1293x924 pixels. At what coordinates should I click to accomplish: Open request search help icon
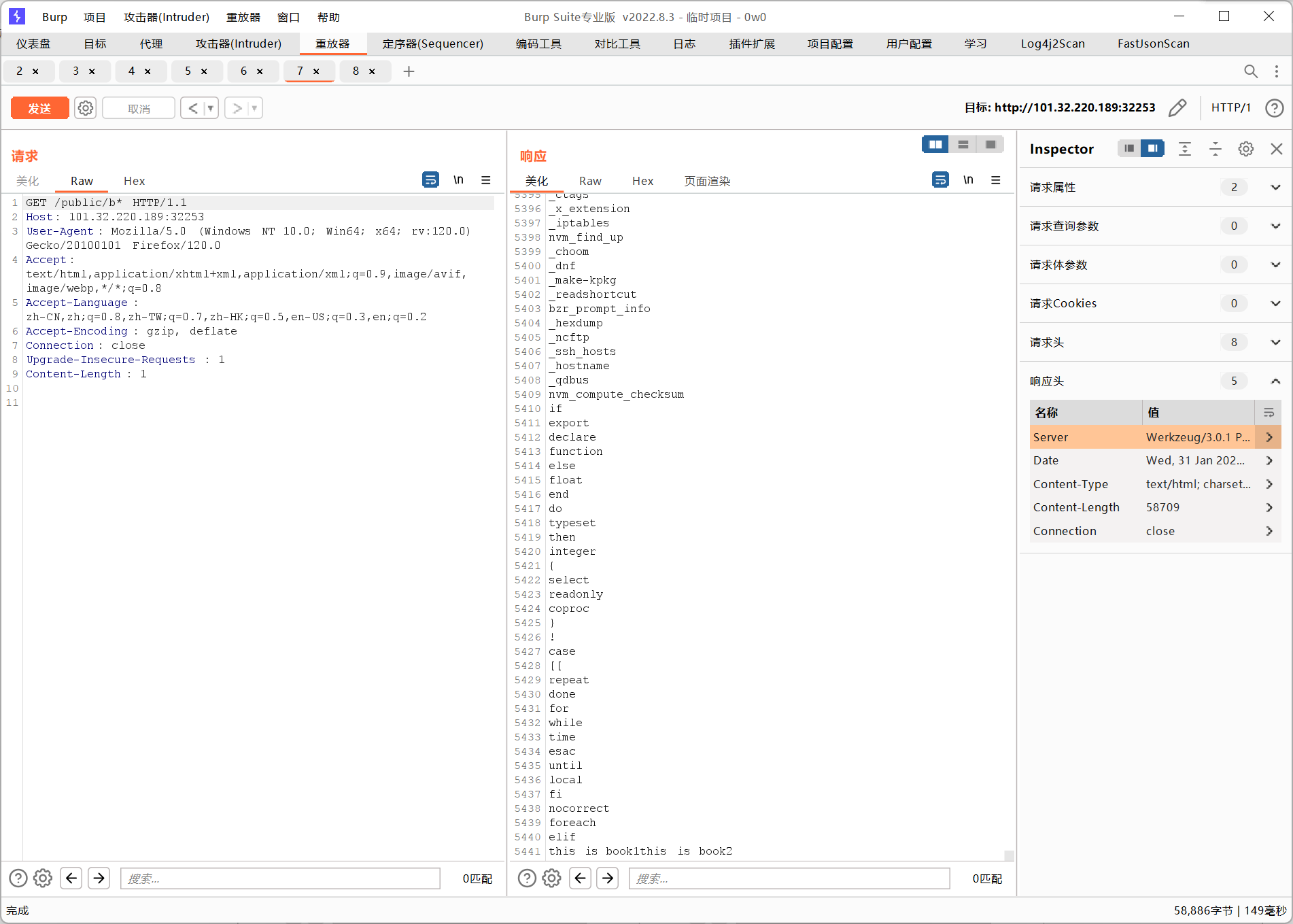tap(18, 878)
